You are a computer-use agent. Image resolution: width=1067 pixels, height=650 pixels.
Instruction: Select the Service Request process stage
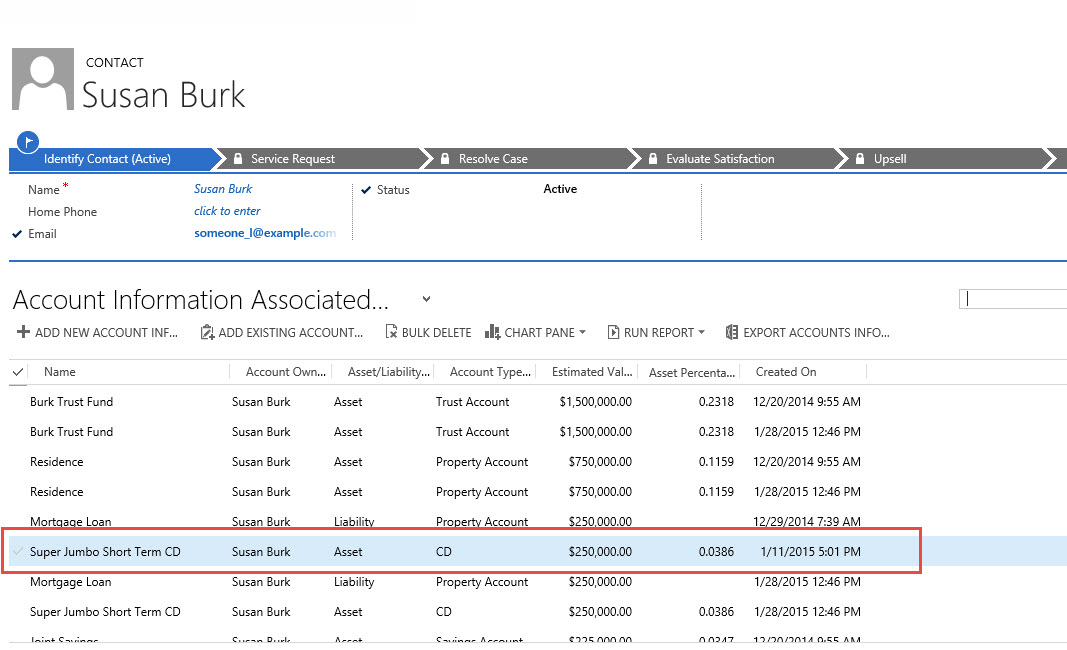tap(292, 159)
